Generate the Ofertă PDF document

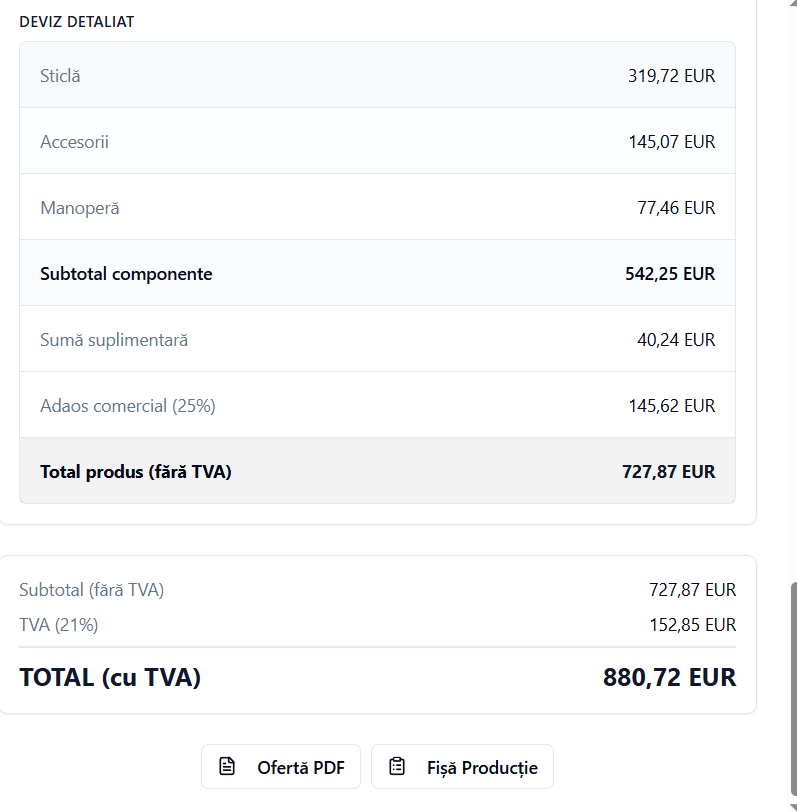click(281, 767)
